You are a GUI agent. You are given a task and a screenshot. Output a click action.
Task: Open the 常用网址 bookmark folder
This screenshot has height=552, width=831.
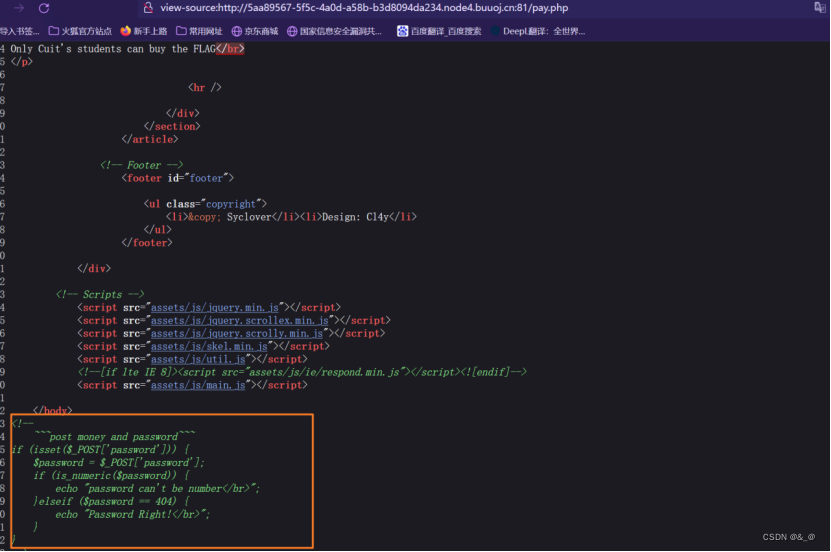199,31
